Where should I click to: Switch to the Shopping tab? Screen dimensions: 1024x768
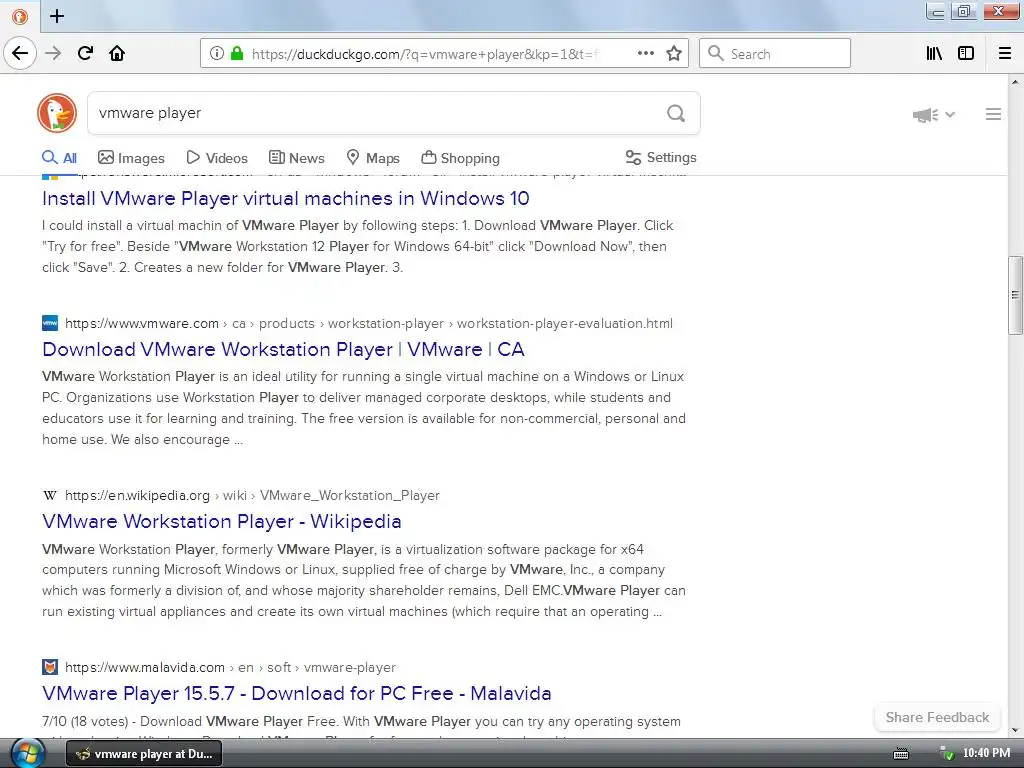pos(460,157)
